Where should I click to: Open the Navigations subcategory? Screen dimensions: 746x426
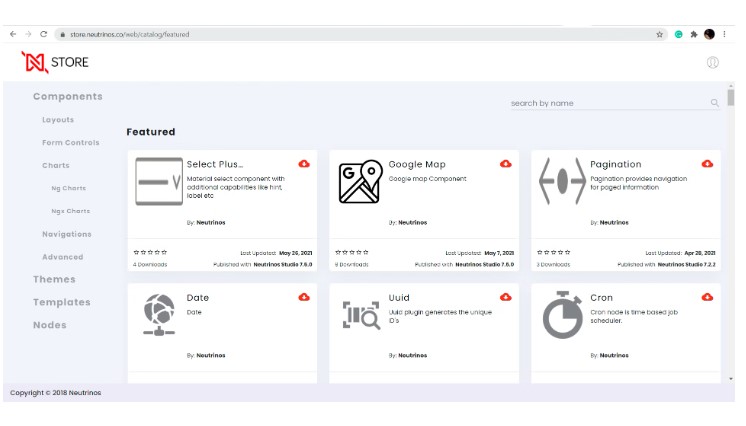click(67, 234)
